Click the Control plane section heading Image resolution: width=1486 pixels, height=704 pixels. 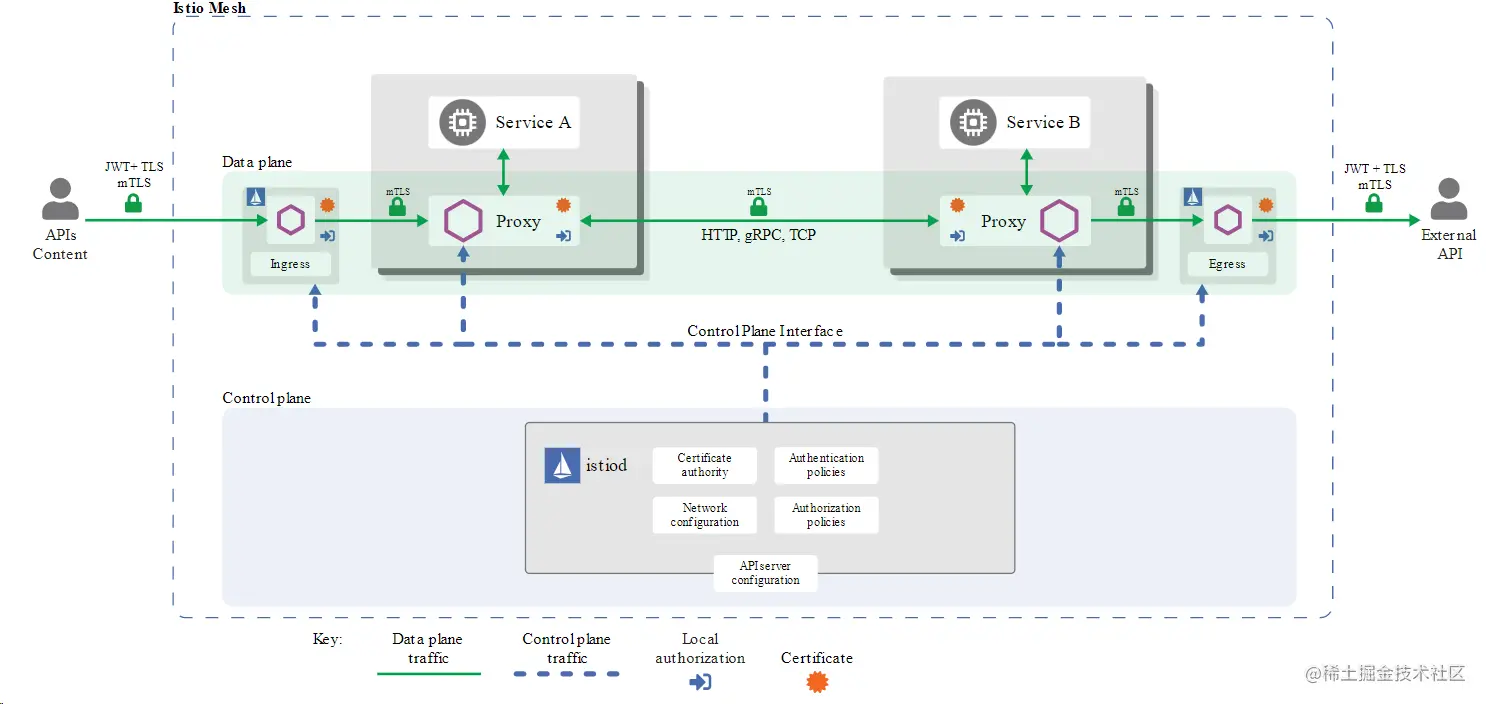tap(266, 398)
